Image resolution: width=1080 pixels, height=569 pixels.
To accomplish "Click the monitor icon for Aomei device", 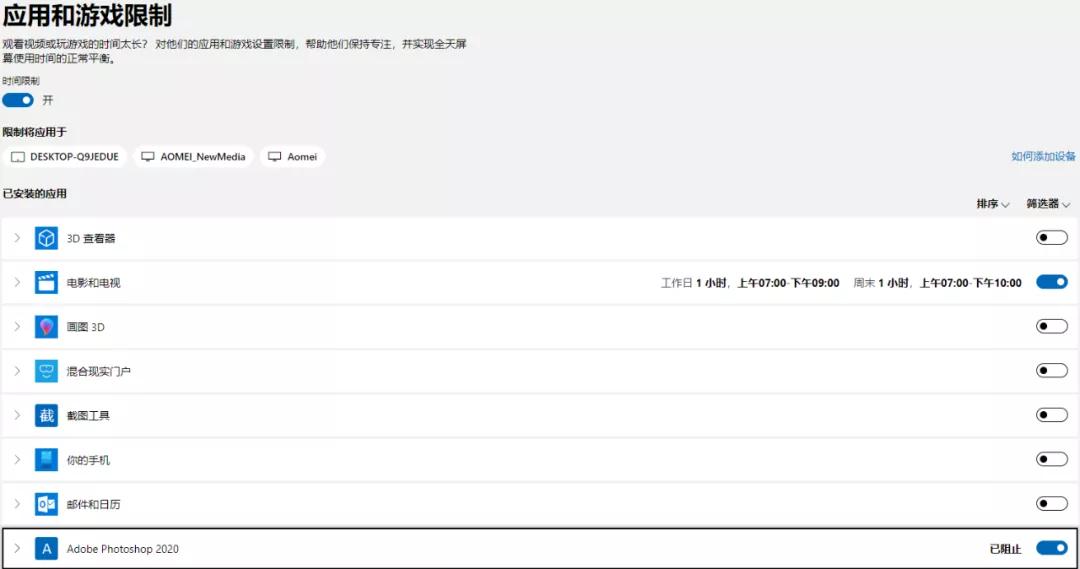I will click(x=274, y=156).
